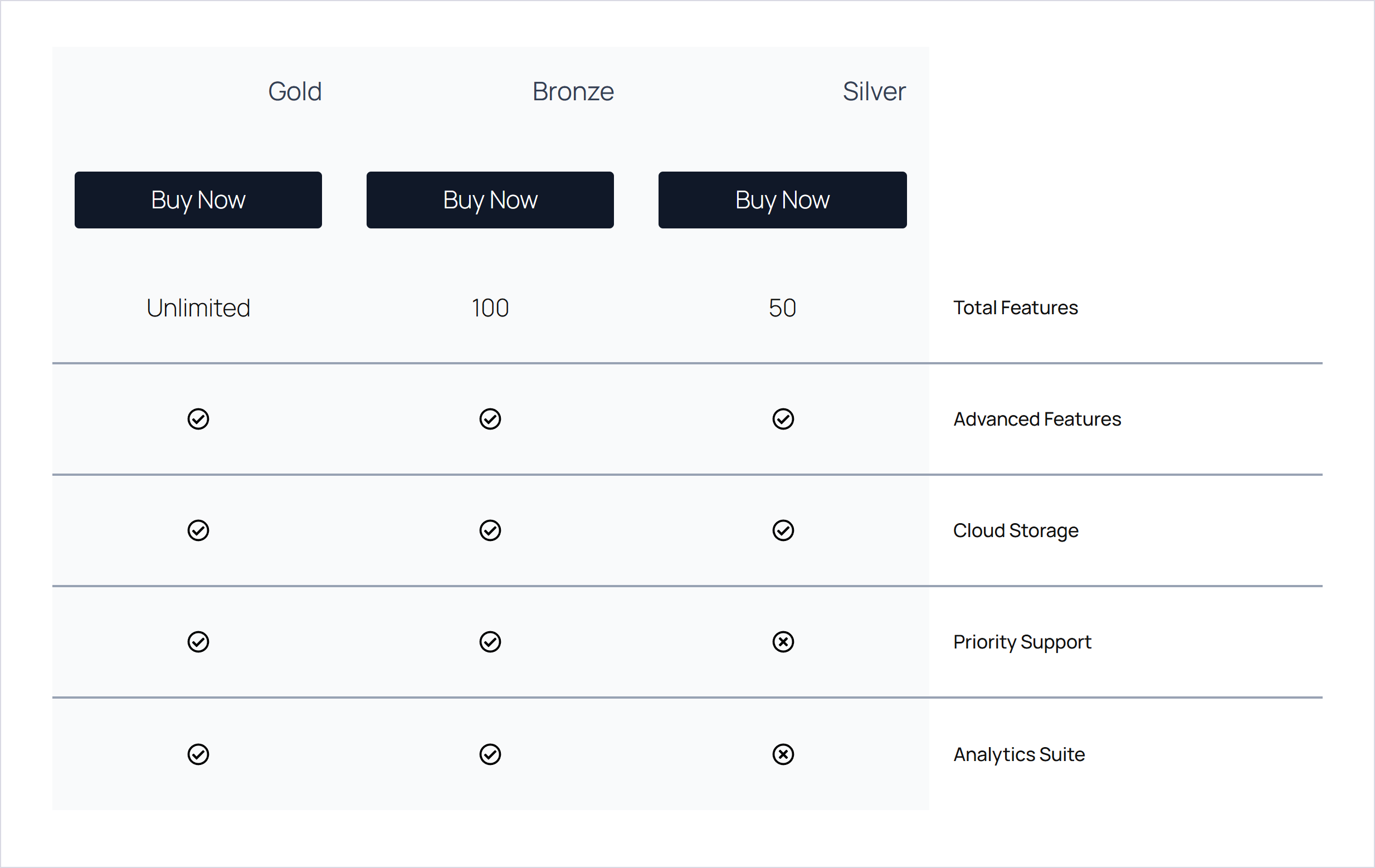Screen dimensions: 1375x868
Task: Click the Gold check icon for Cloud Storage
Action: point(198,530)
